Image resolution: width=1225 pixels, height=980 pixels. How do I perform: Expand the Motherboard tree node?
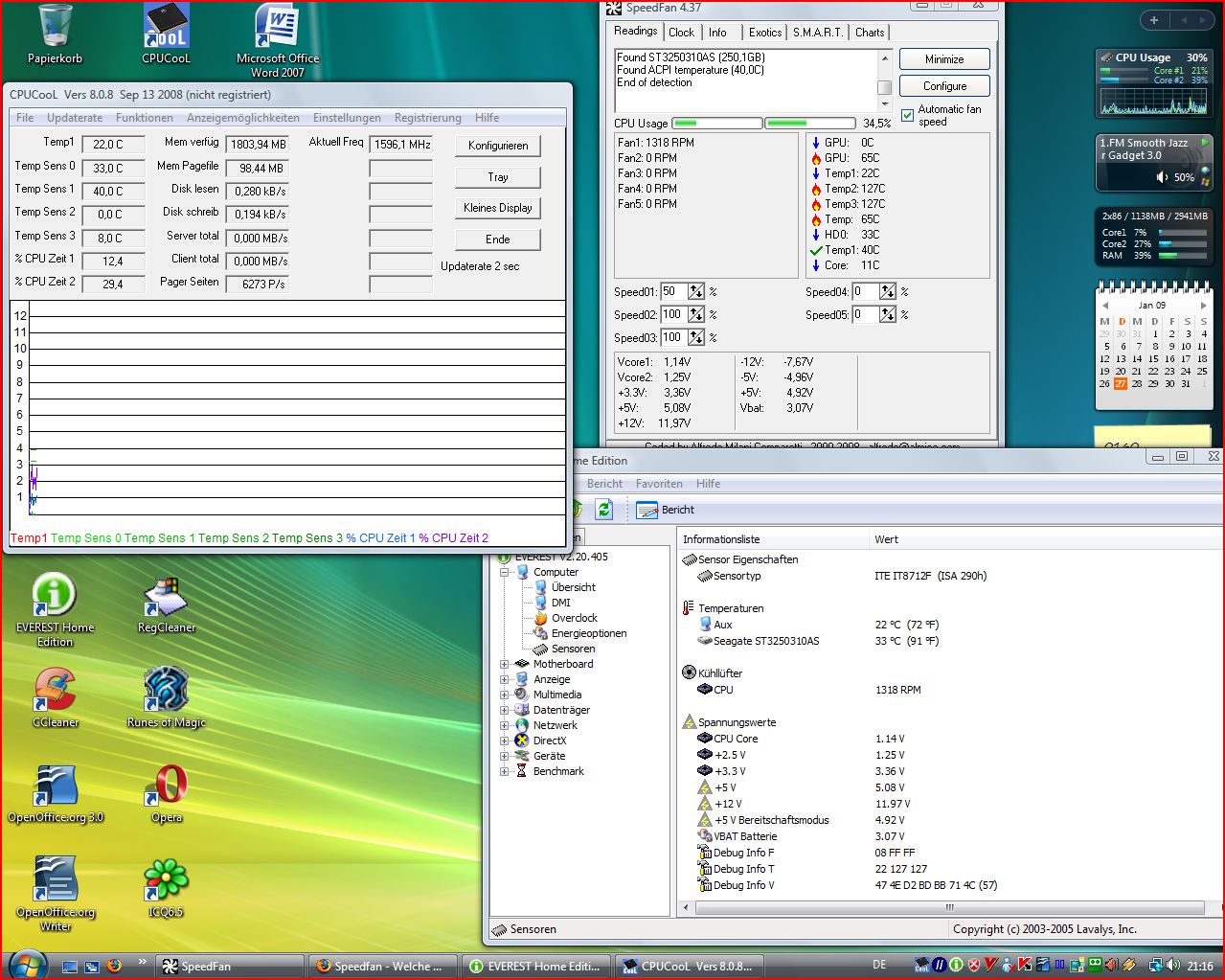tap(505, 664)
